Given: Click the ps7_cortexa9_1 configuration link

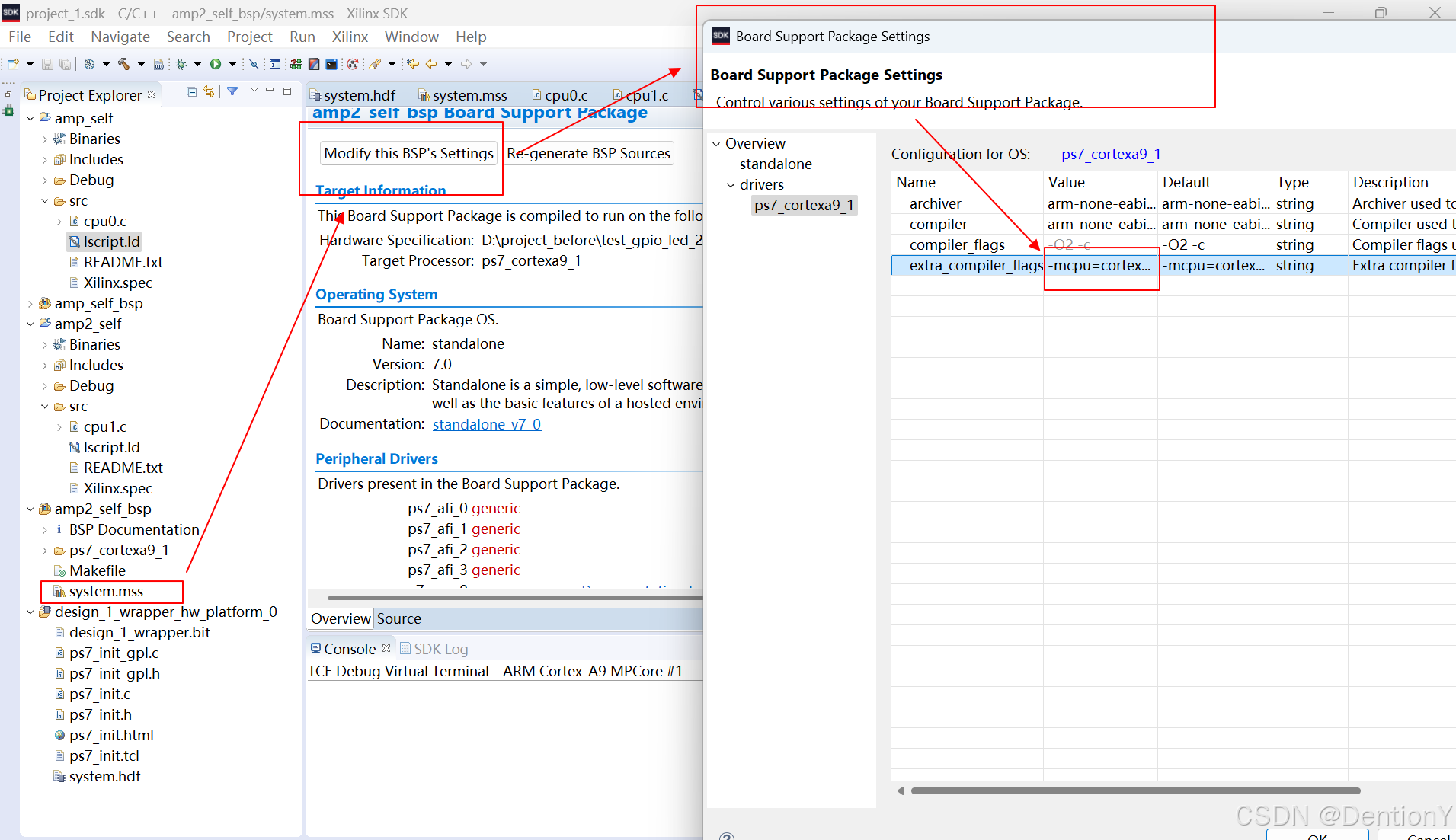Looking at the screenshot, I should point(1111,154).
